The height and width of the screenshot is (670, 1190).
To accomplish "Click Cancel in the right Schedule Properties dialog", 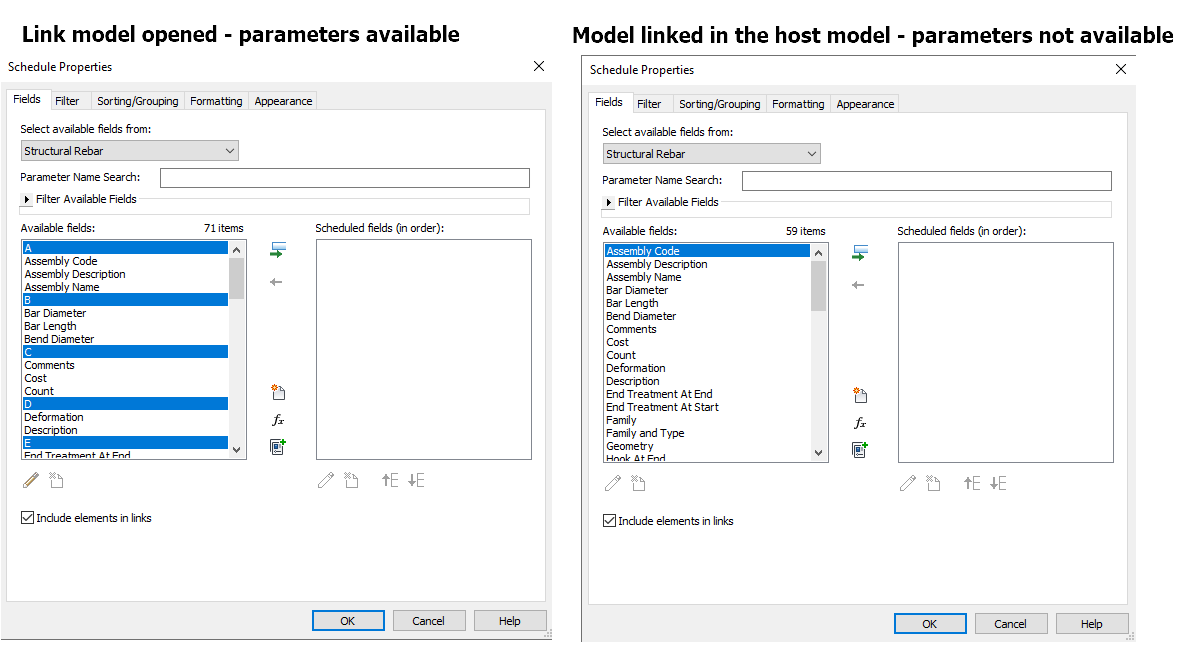I will (1010, 624).
